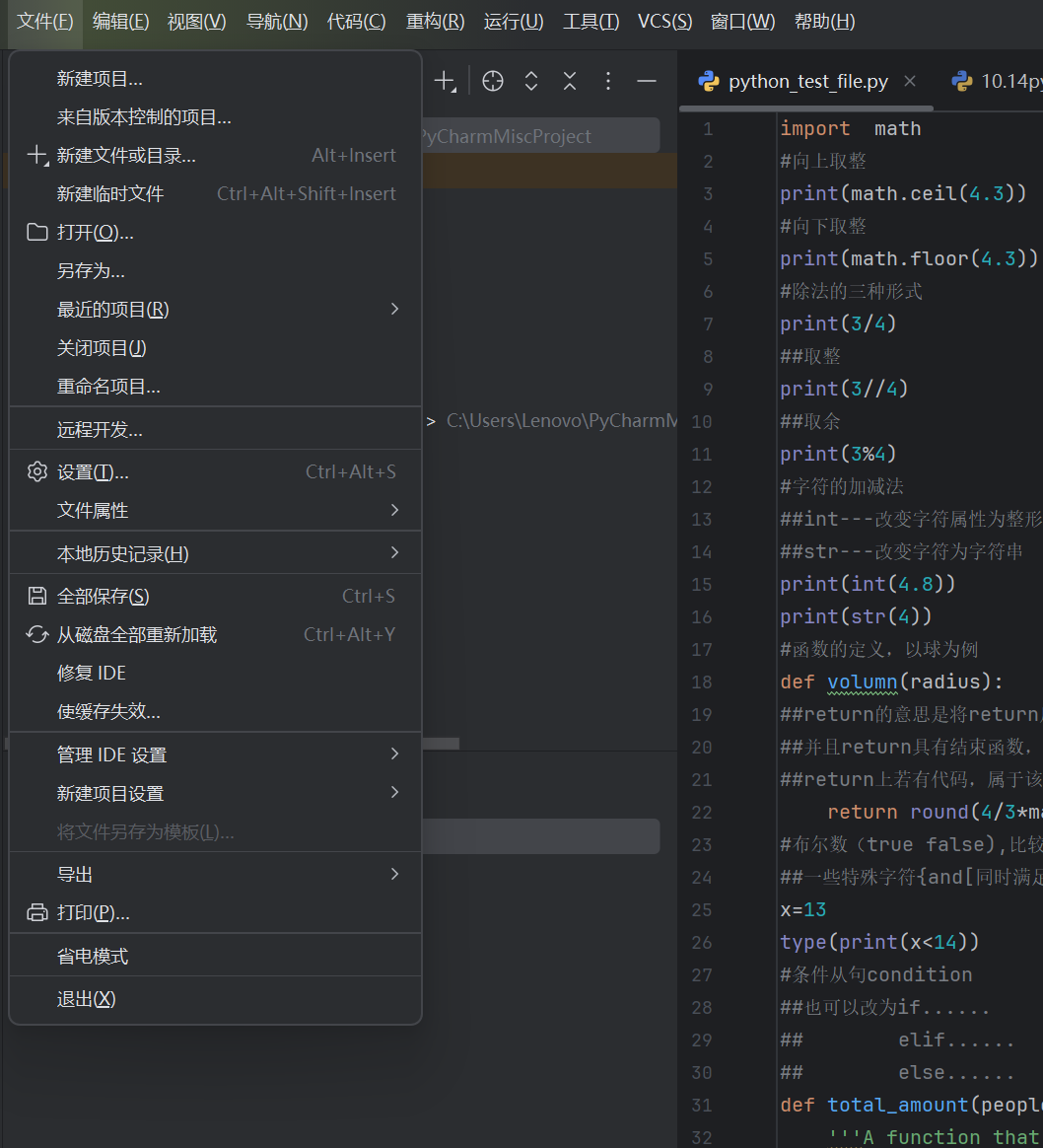Select 新建临时文件 menu entry
This screenshot has height=1148, width=1043.
[215, 193]
